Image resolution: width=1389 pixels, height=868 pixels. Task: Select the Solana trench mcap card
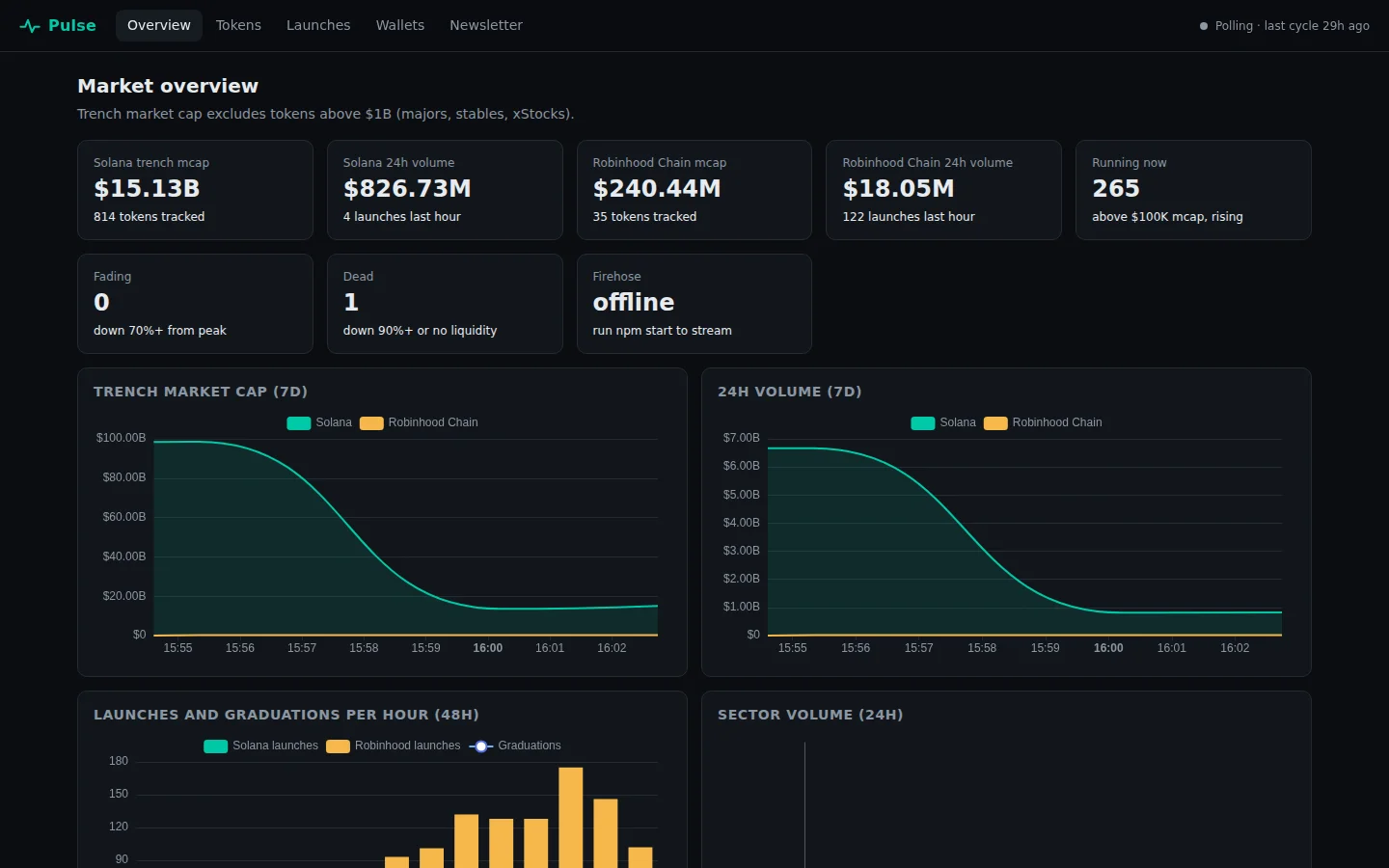[195, 190]
